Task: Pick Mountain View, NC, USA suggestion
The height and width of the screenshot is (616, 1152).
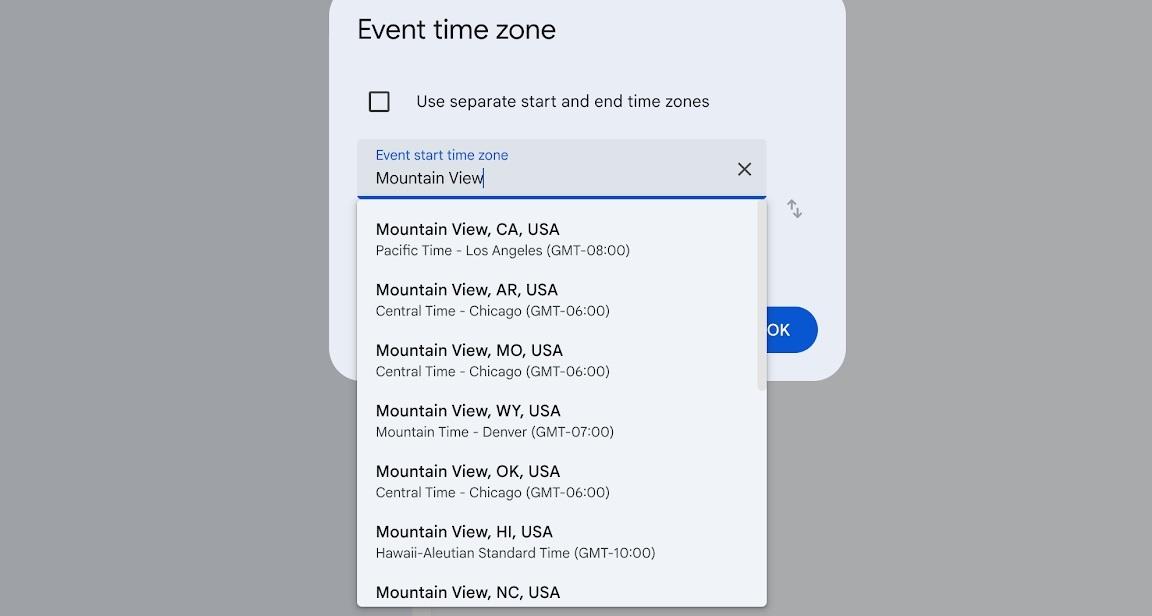Action: [x=467, y=592]
